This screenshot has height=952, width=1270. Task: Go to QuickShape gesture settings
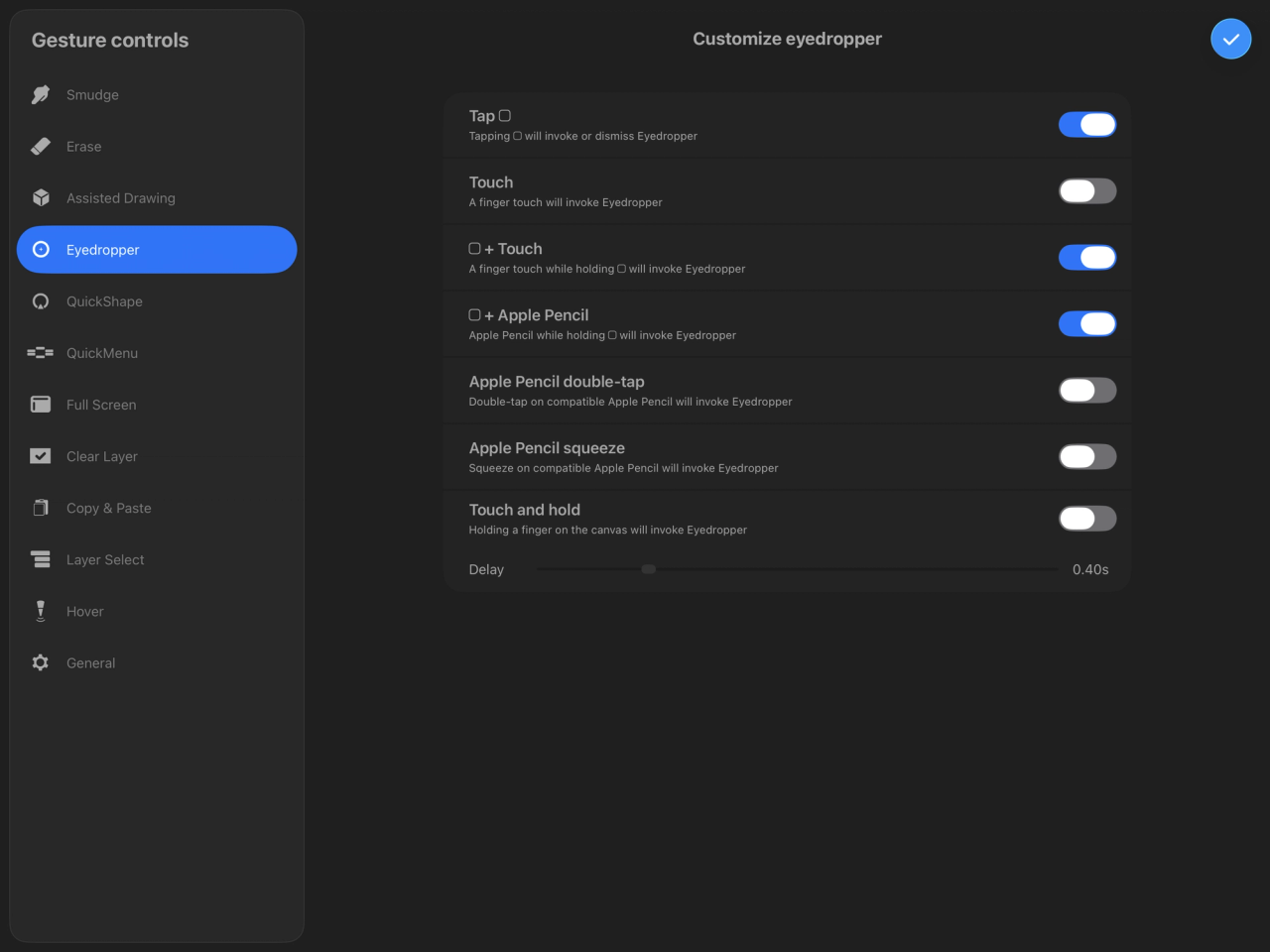pos(157,301)
